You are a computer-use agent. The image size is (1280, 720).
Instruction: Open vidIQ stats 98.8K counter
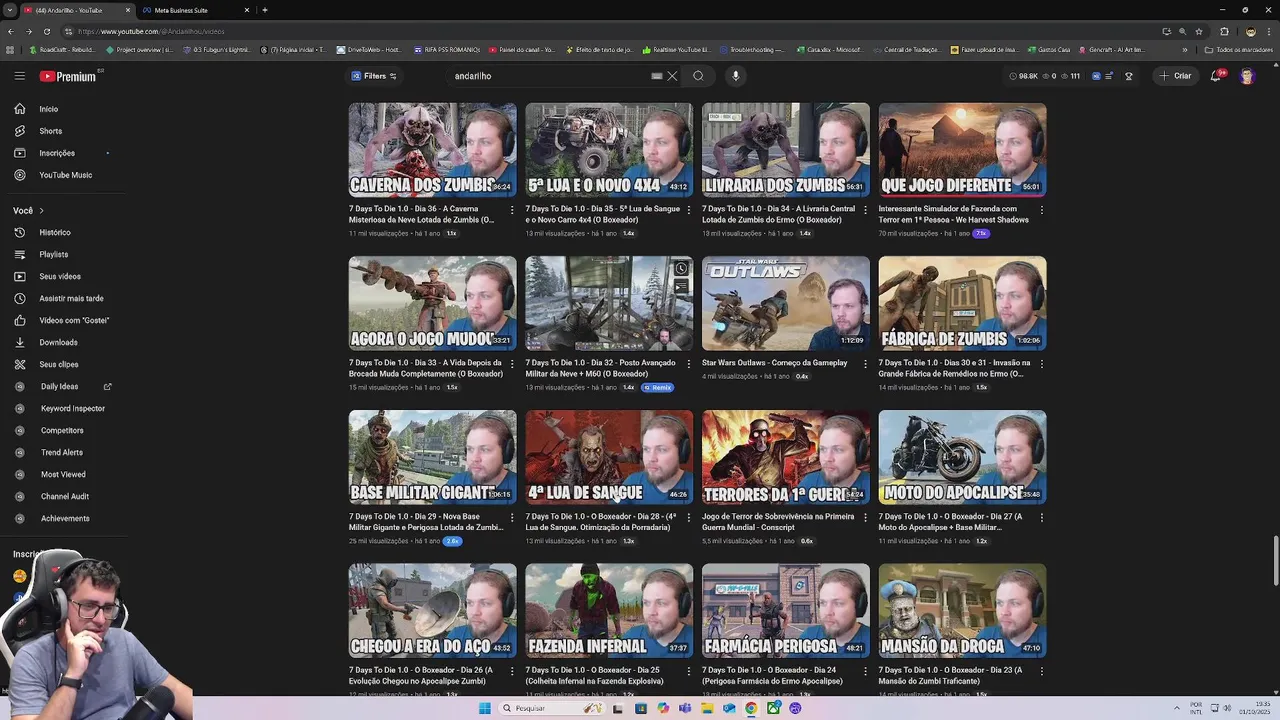[x=1024, y=76]
